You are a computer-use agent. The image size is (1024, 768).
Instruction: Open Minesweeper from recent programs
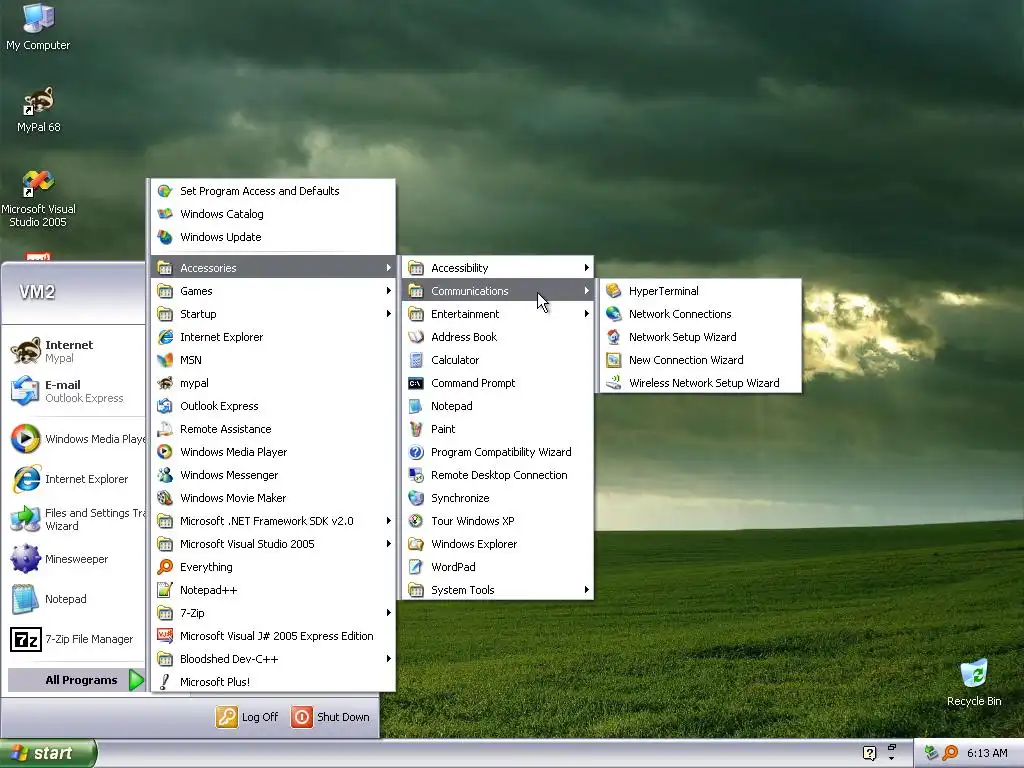75,559
